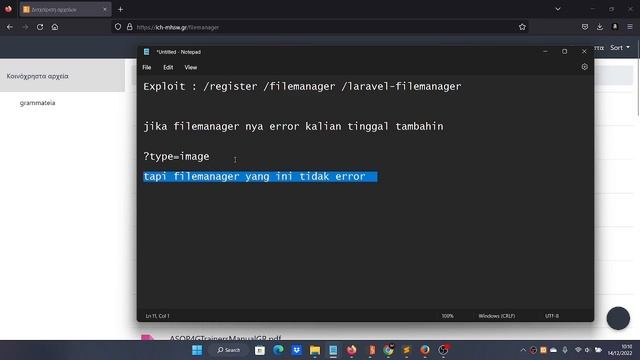
Task: Go forward in Firefox browser
Action: (25, 27)
